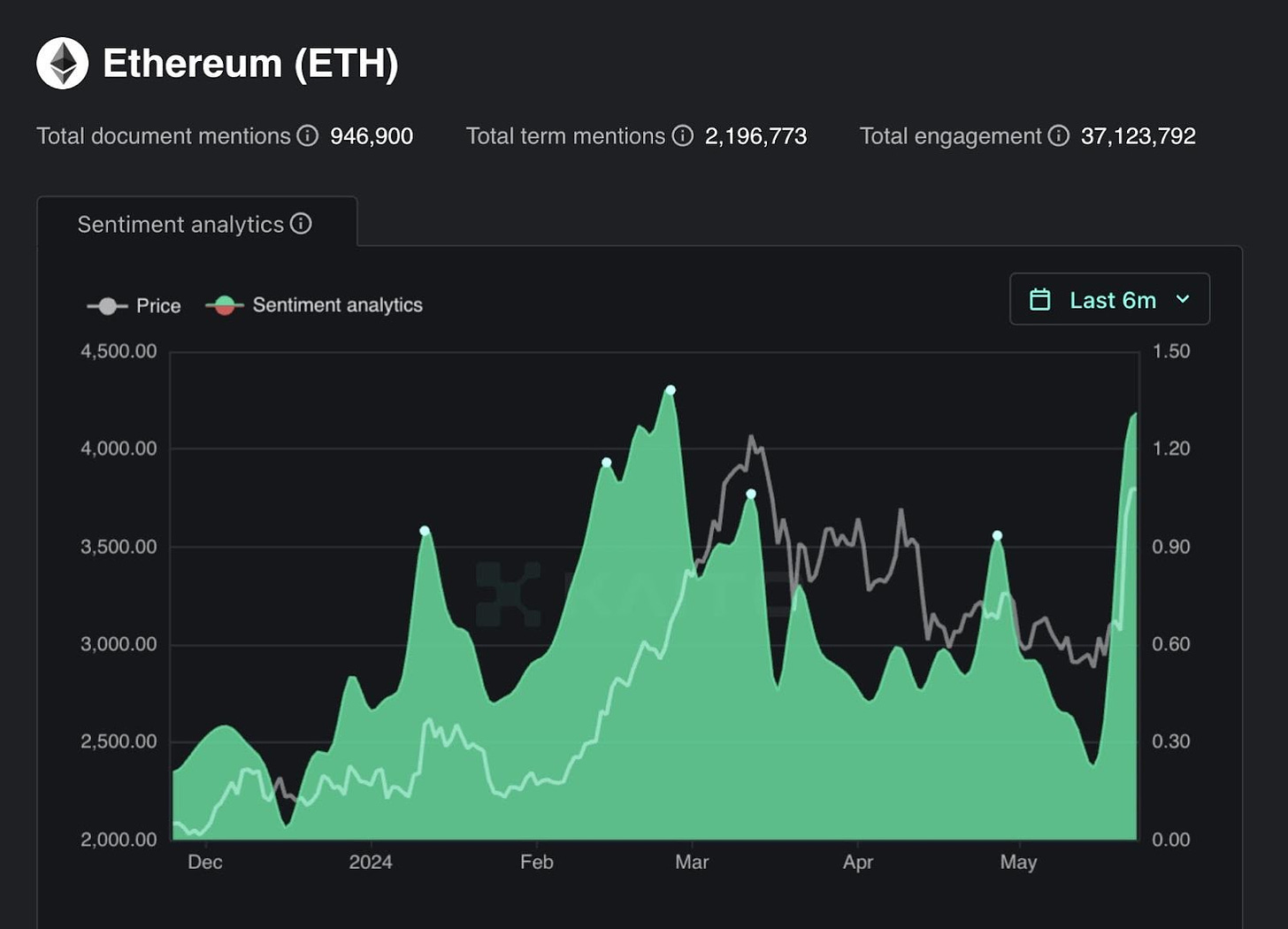Viewport: 1288px width, 929px height.
Task: Click the Total document mentions label
Action: click(164, 136)
